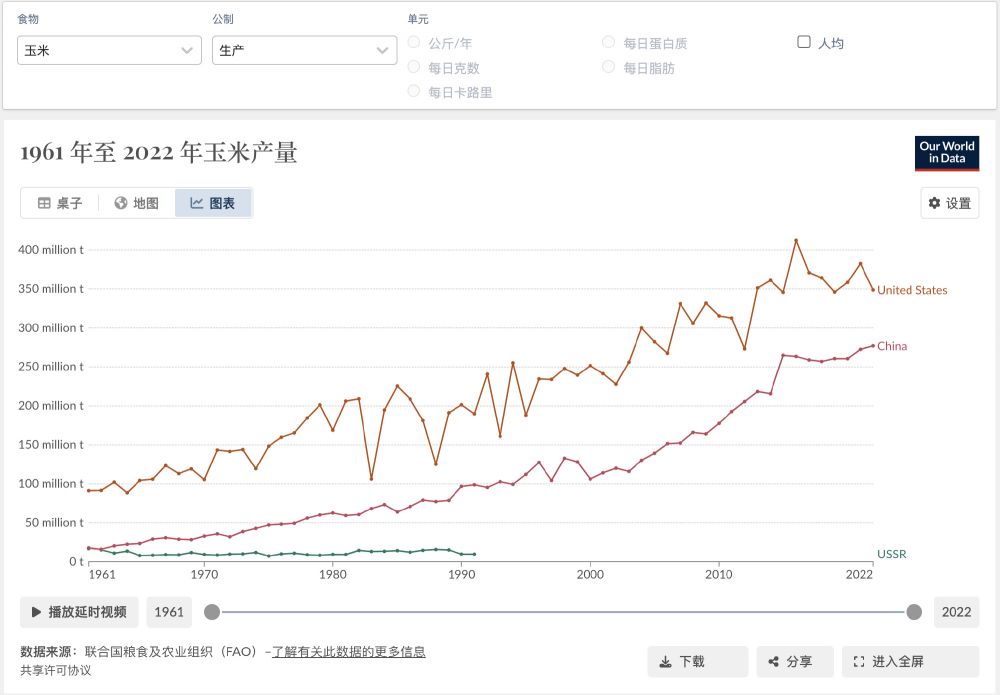Screen dimensions: 1000x695
Task: Enable the 人均 checkbox
Action: tap(804, 42)
